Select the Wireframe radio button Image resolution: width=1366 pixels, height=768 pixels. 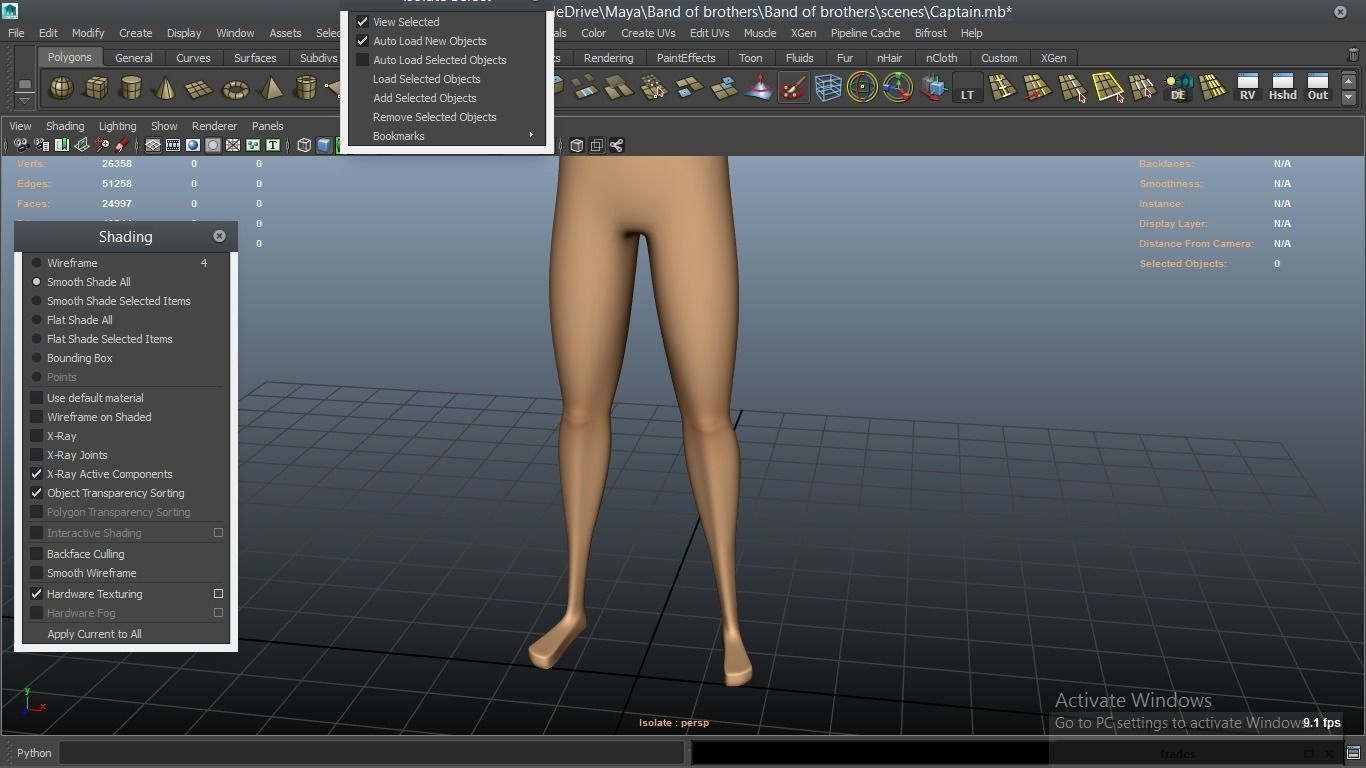point(37,263)
